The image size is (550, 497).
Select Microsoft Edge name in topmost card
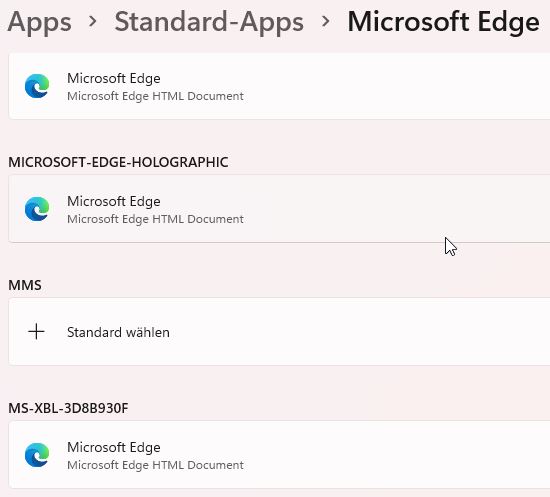coord(114,79)
